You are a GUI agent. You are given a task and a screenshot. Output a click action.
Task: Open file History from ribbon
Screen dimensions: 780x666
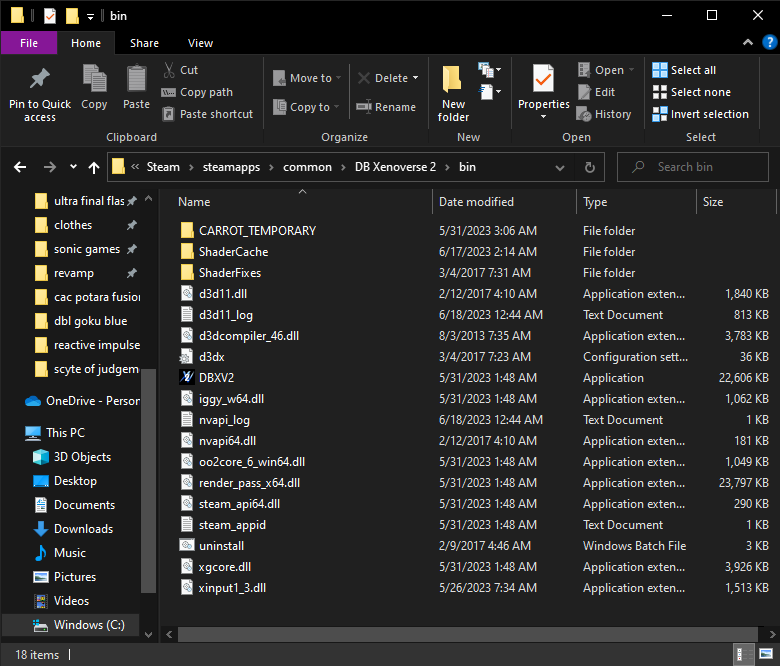tap(604, 114)
